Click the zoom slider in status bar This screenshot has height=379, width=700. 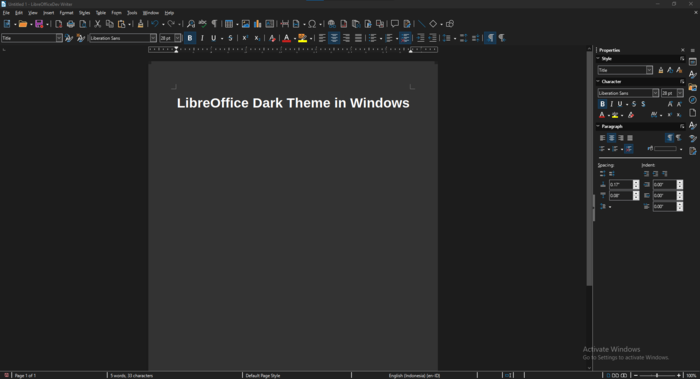tap(657, 375)
